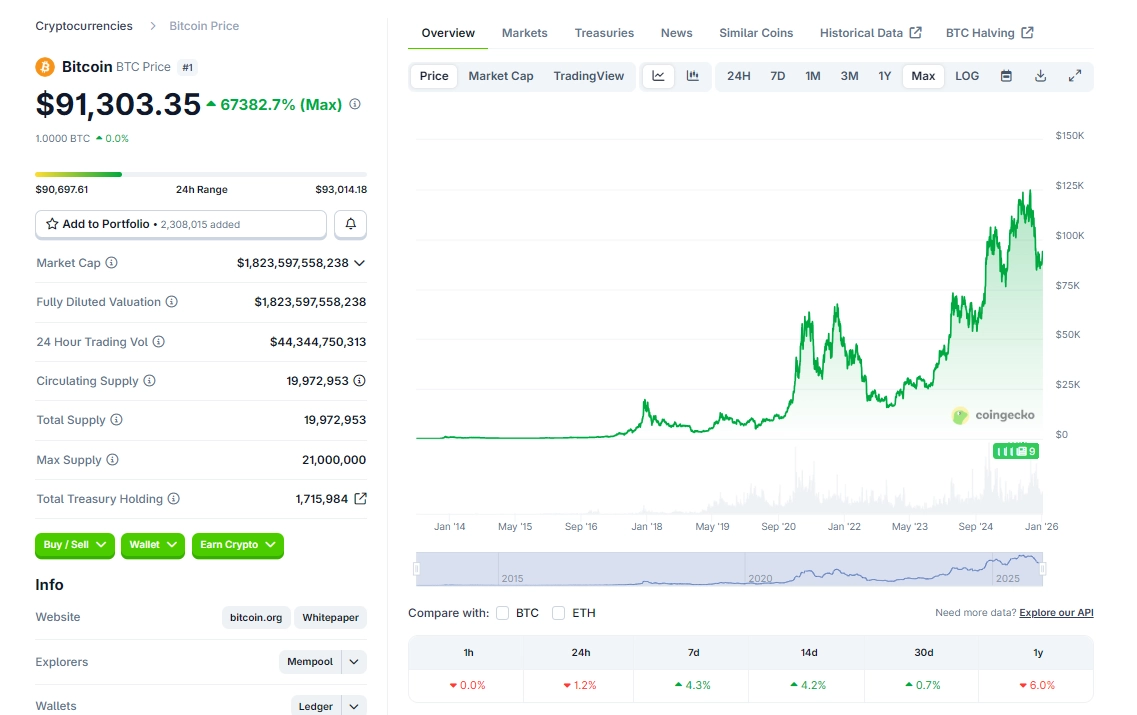Toggle LOG scale on the chart
This screenshot has width=1137, height=715.
[x=966, y=76]
